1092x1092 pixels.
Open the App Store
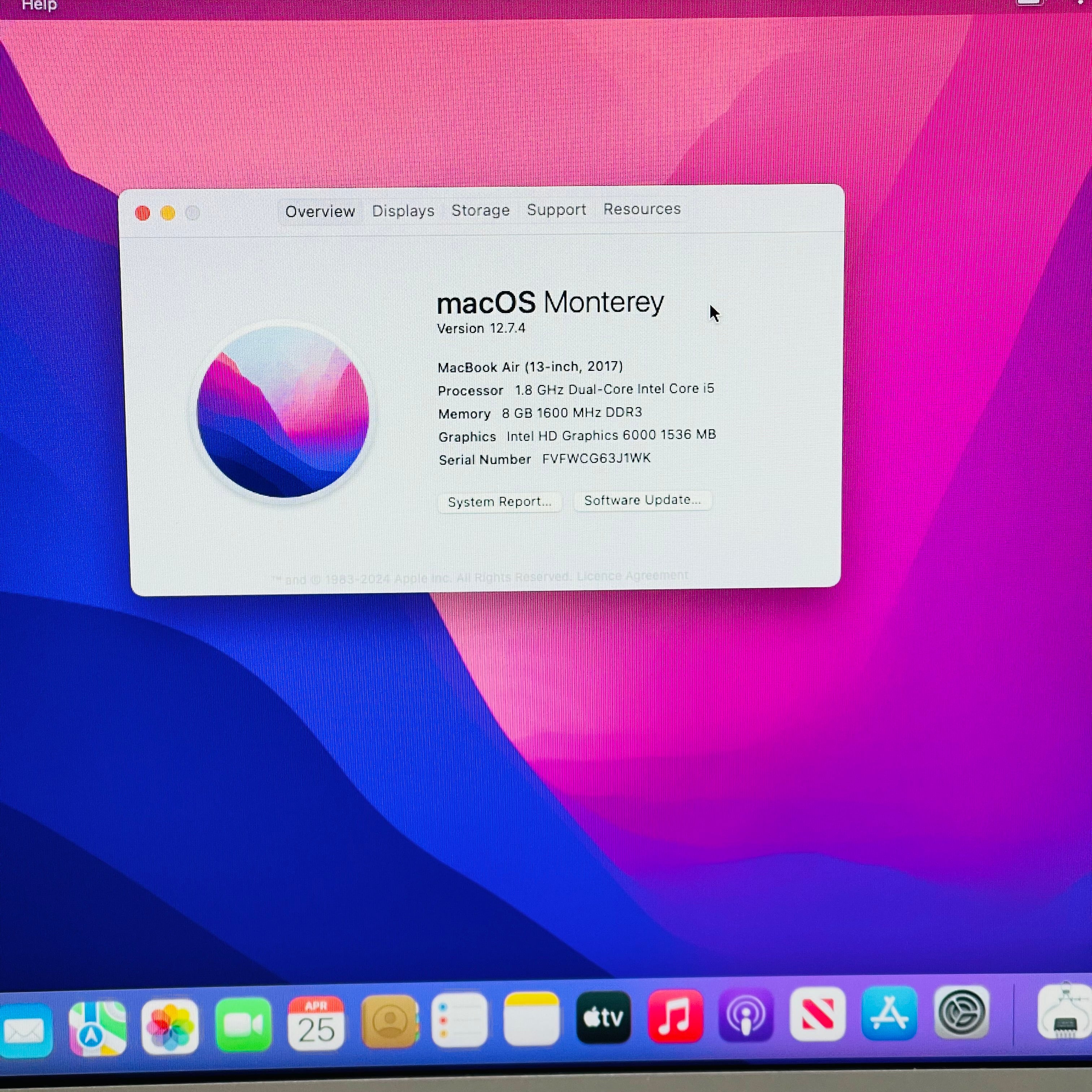click(889, 1013)
